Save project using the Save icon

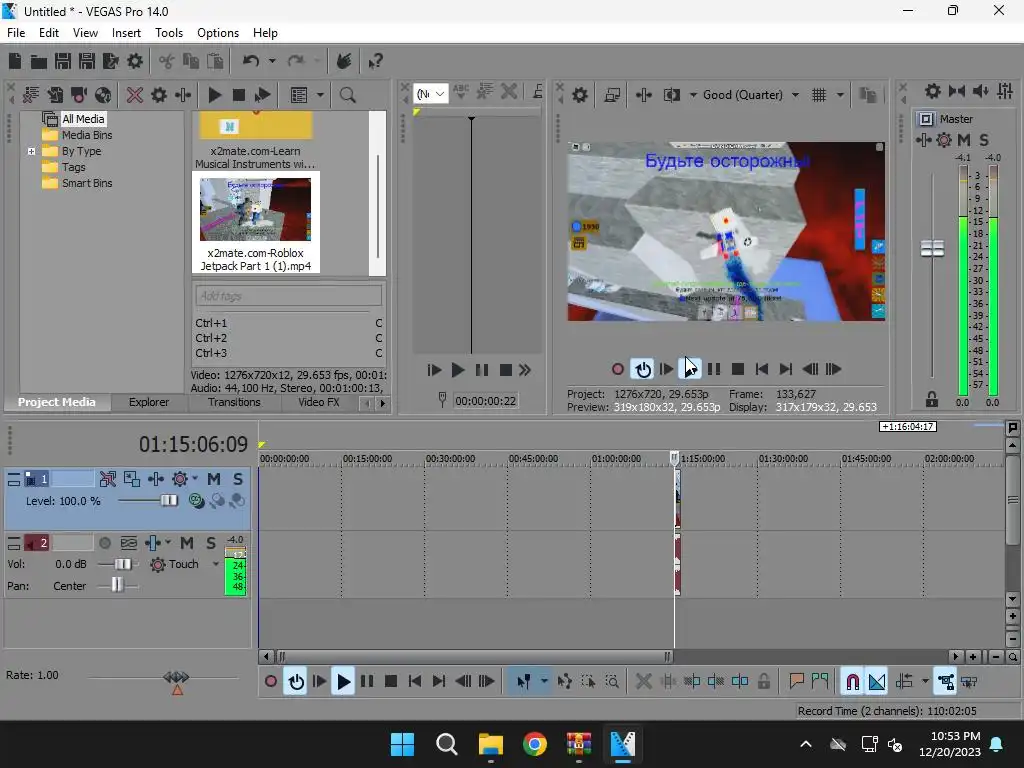click(x=63, y=61)
